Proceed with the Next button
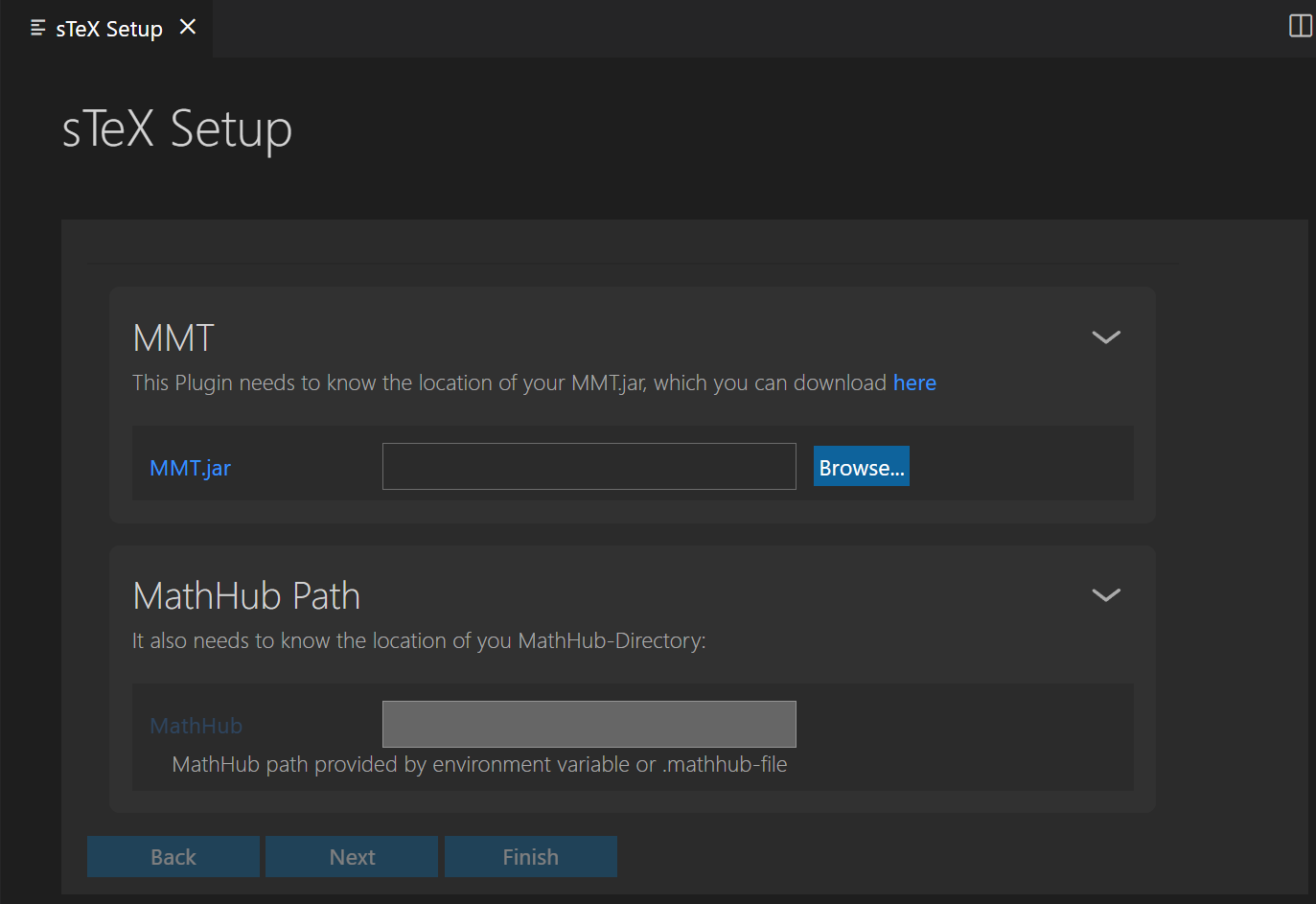The width and height of the screenshot is (1316, 904). coord(352,857)
